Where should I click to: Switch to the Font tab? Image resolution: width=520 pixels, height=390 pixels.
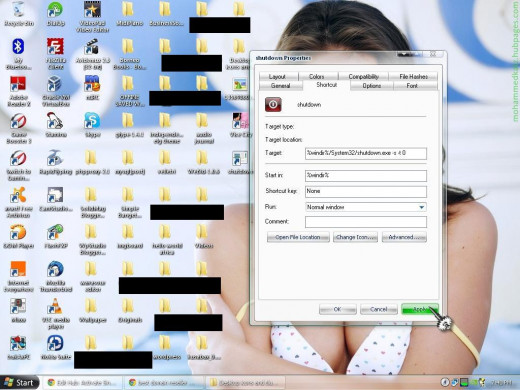point(412,86)
